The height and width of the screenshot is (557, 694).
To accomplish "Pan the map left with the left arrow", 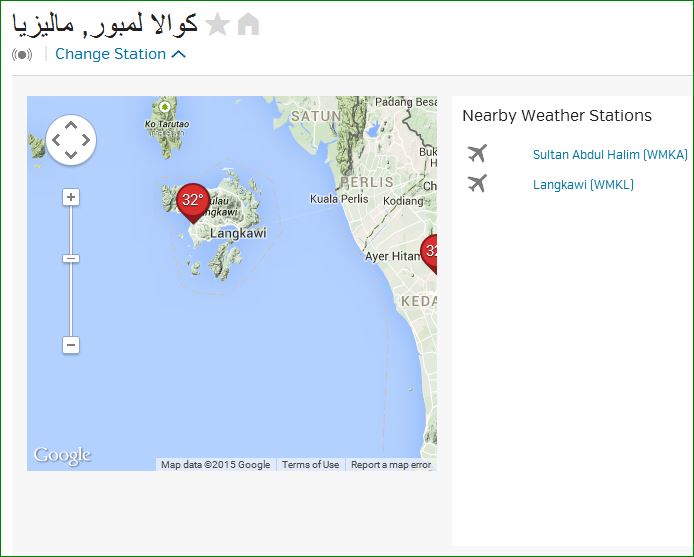I will pos(56,140).
